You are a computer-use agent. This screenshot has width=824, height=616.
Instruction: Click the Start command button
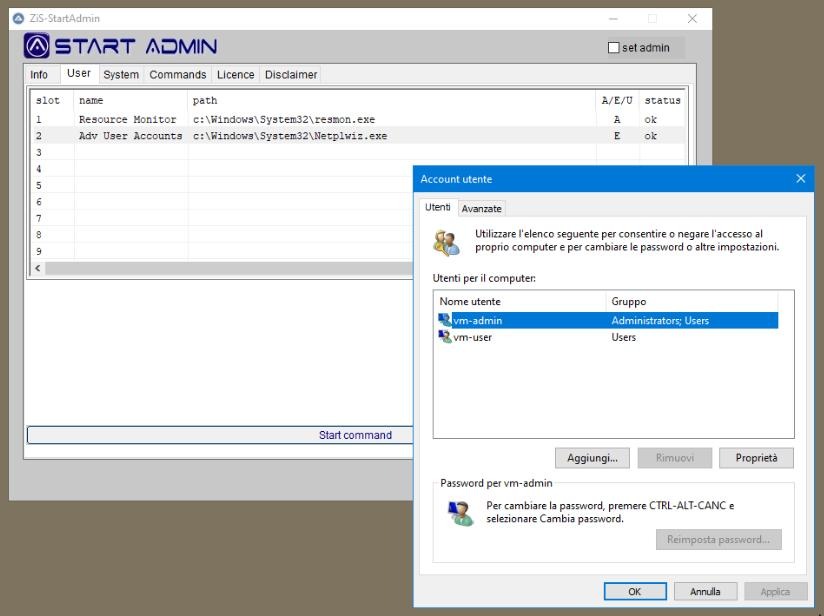355,435
